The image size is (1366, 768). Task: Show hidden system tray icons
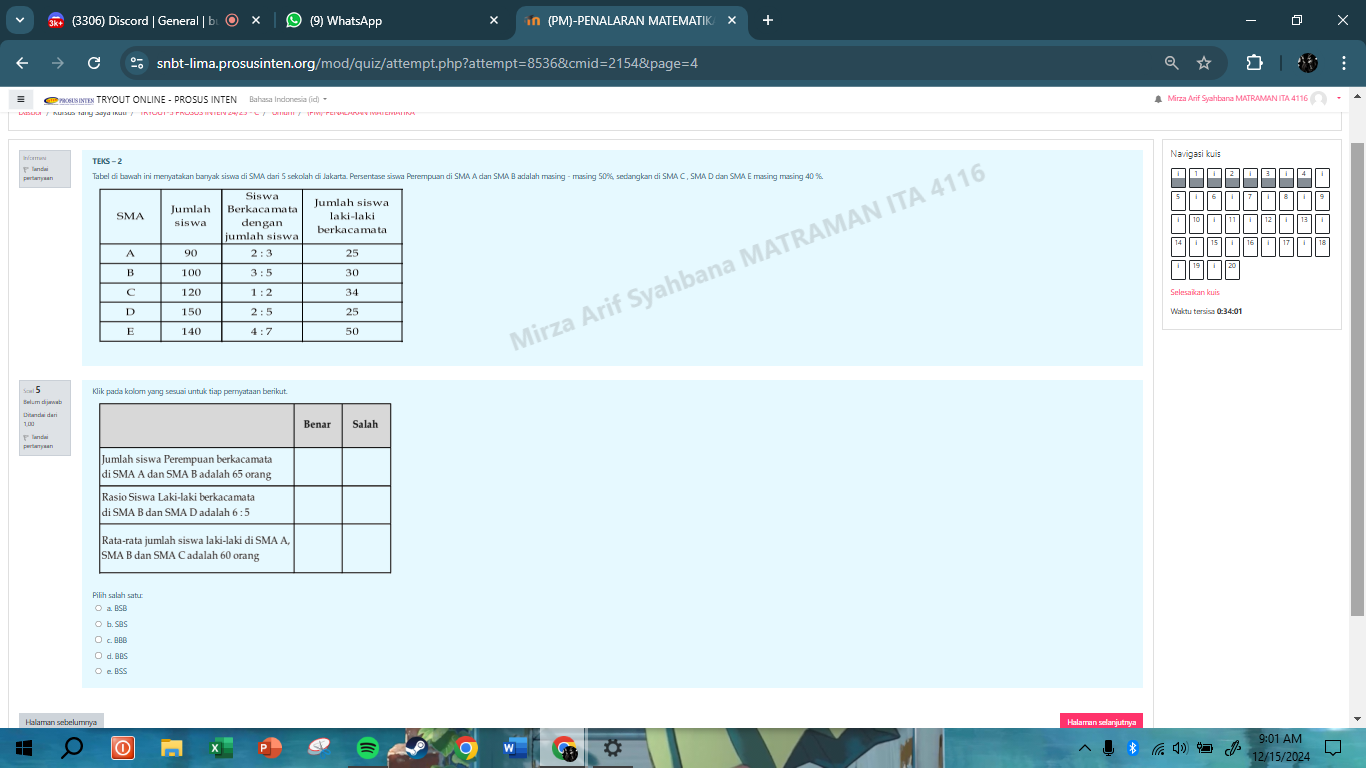click(1085, 748)
